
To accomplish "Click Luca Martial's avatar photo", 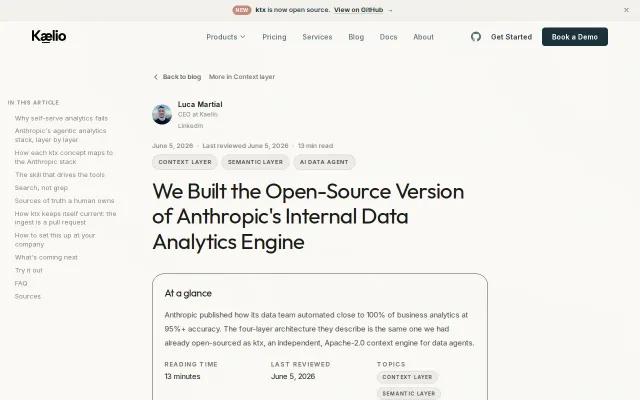I will coord(162,114).
